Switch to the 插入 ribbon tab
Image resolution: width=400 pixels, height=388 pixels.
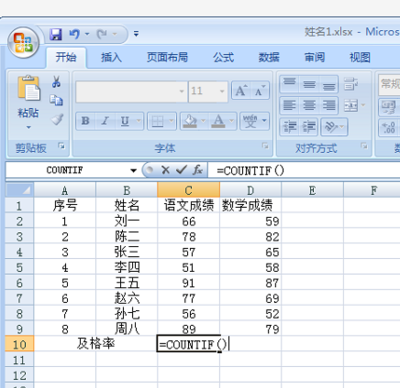pyautogui.click(x=111, y=57)
